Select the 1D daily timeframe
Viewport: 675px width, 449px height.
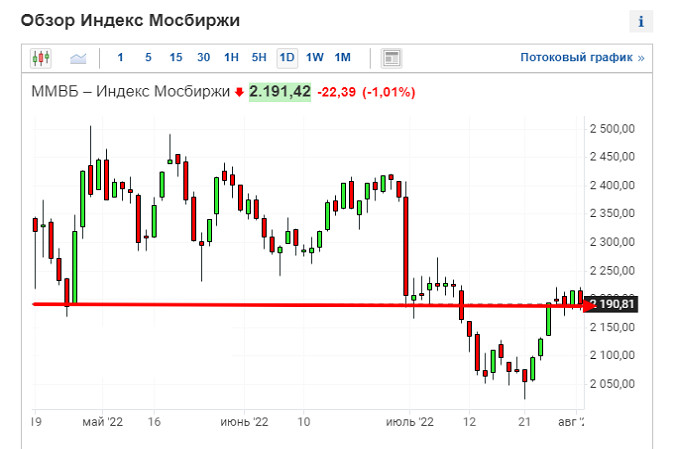click(287, 58)
